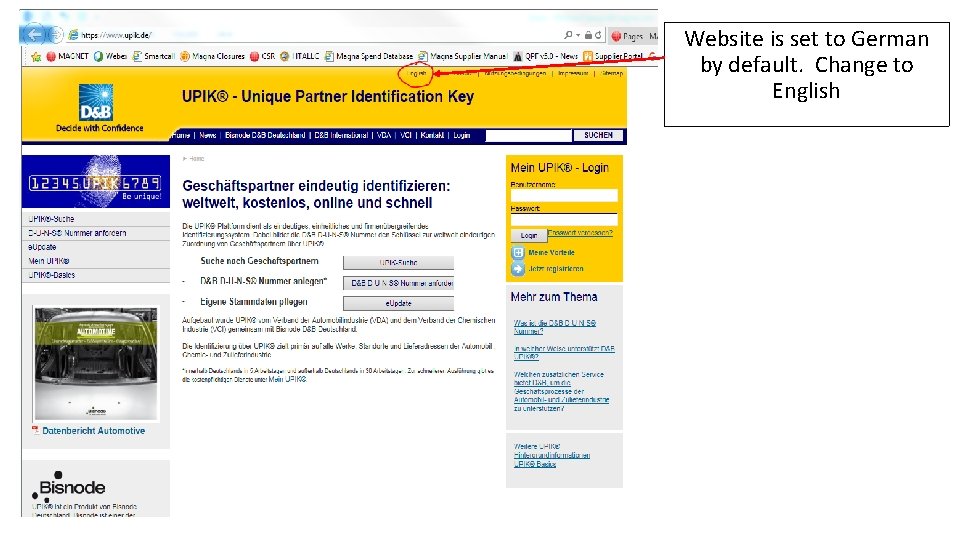Open the UPIK Basics link under Weitere UPIK
This screenshot has height=540, width=960.
(535, 464)
